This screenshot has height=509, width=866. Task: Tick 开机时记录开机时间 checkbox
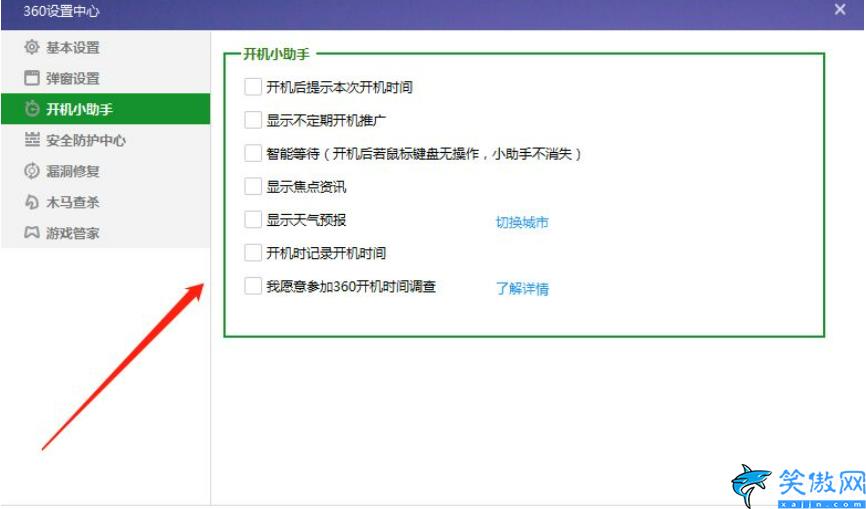(253, 253)
